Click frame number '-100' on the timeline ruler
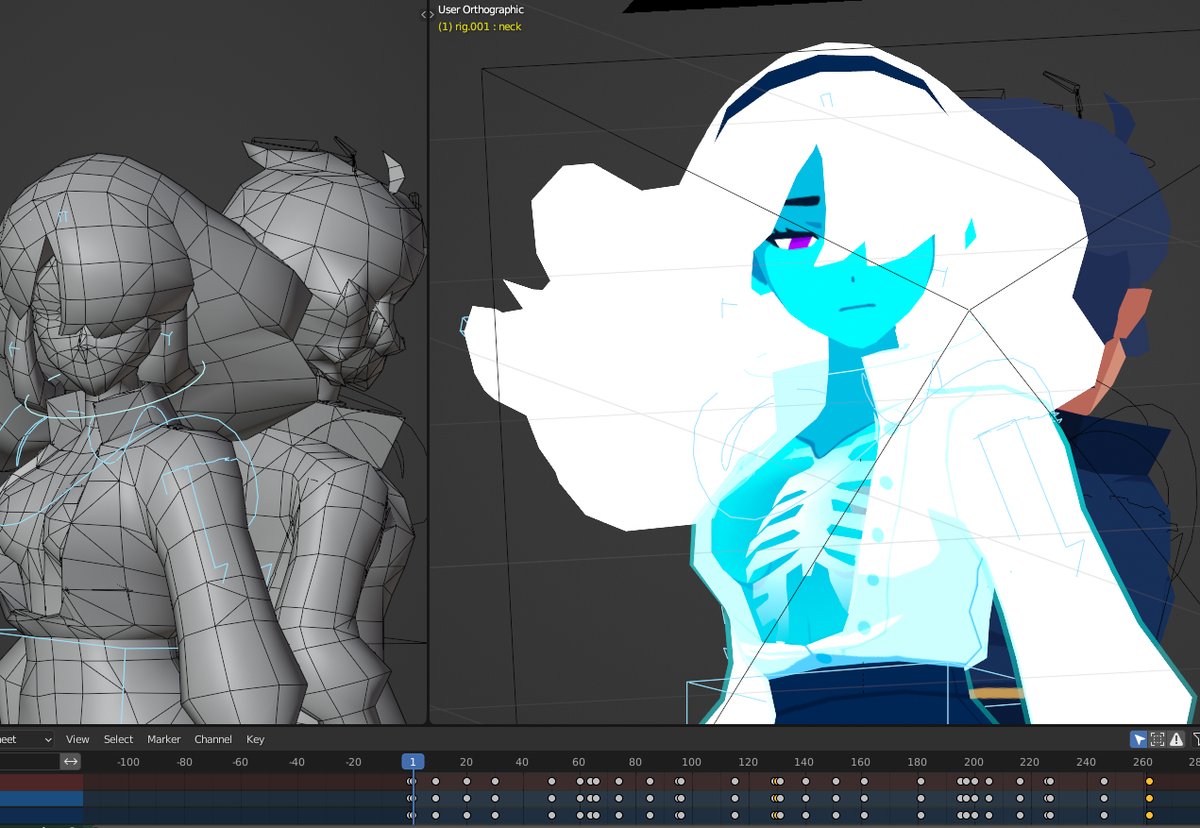This screenshot has height=828, width=1200. [x=128, y=762]
